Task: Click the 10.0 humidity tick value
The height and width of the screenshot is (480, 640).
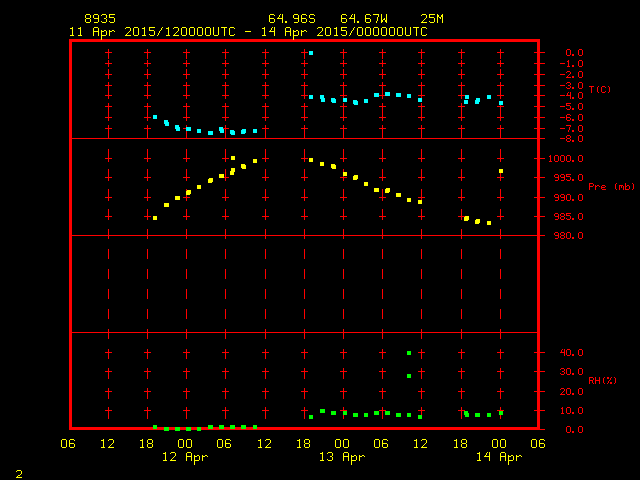Action: click(x=571, y=411)
